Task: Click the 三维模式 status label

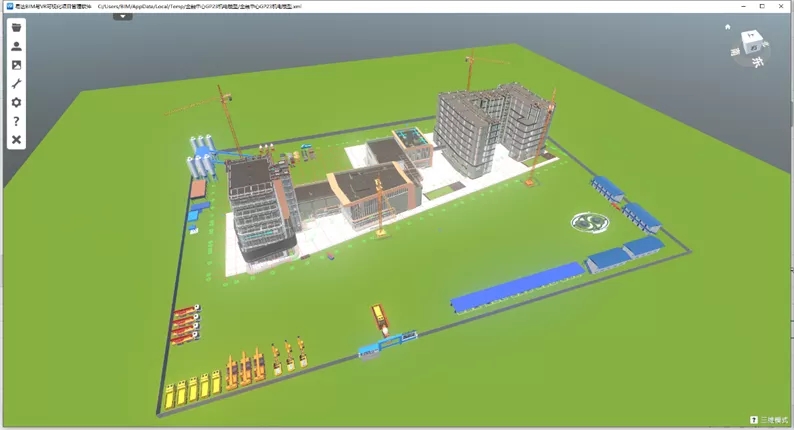Action: [x=774, y=420]
